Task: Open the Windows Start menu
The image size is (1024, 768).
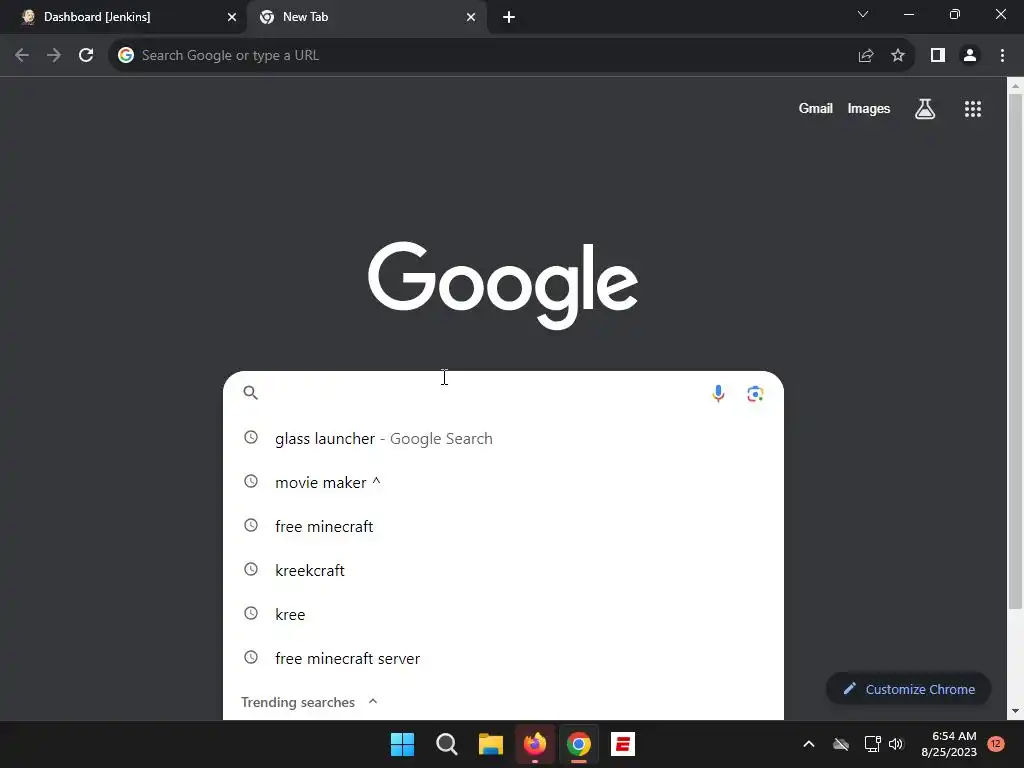Action: coord(402,744)
